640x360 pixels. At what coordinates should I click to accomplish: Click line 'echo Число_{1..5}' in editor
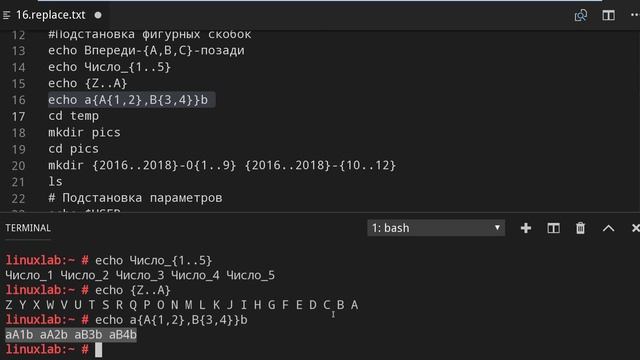pos(109,67)
